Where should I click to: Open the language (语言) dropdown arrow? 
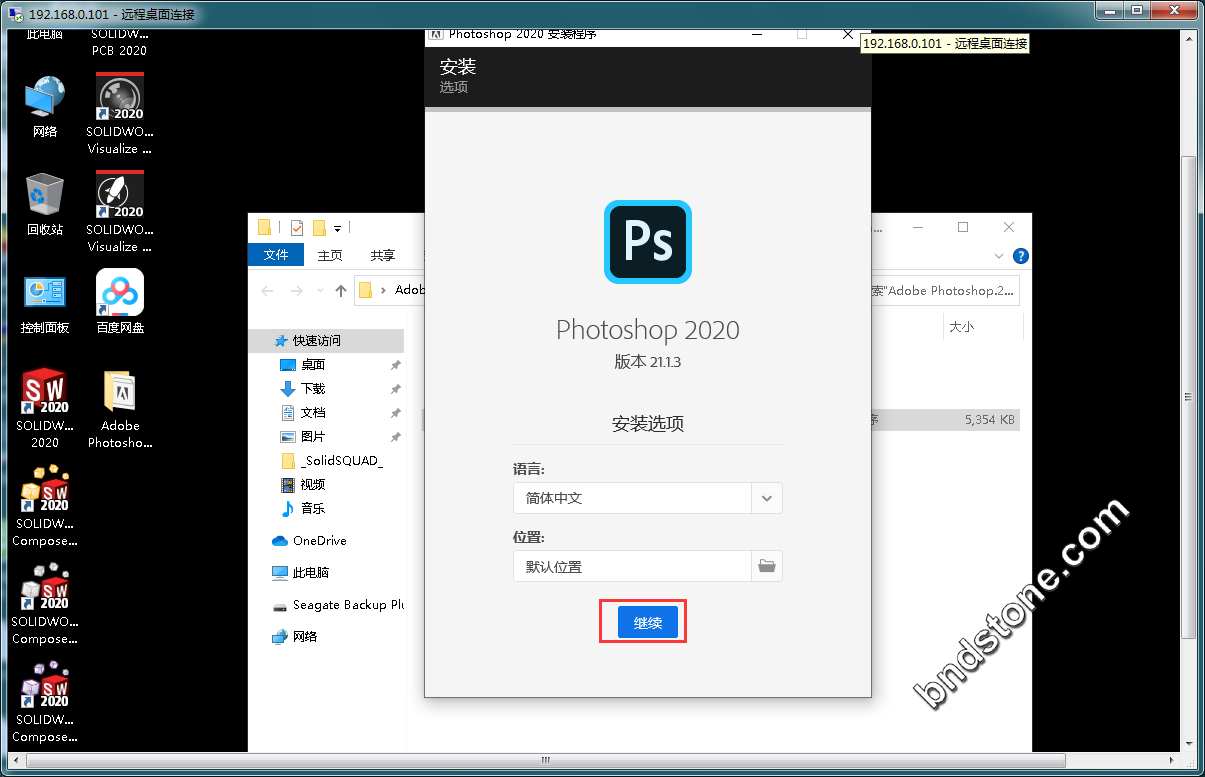coord(767,498)
